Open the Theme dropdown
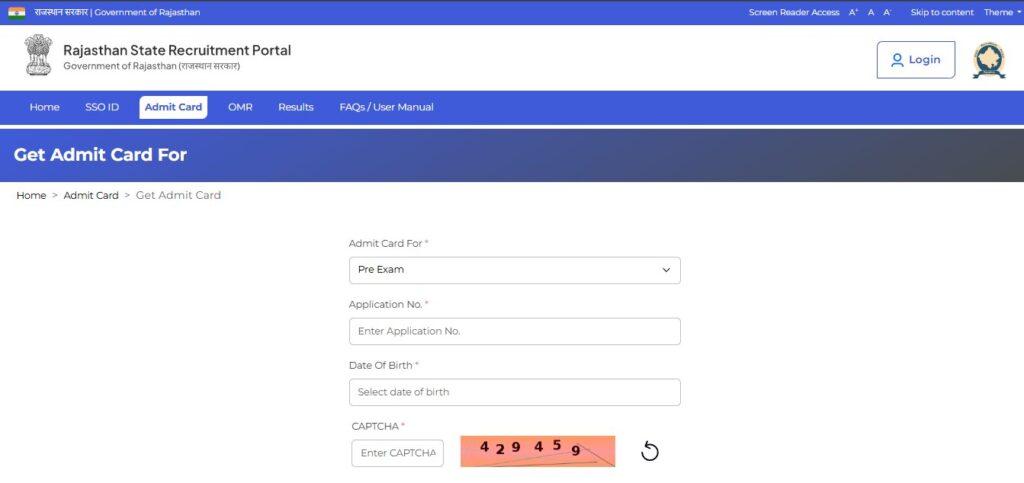The width and height of the screenshot is (1024, 483). pyautogui.click(x=1002, y=12)
